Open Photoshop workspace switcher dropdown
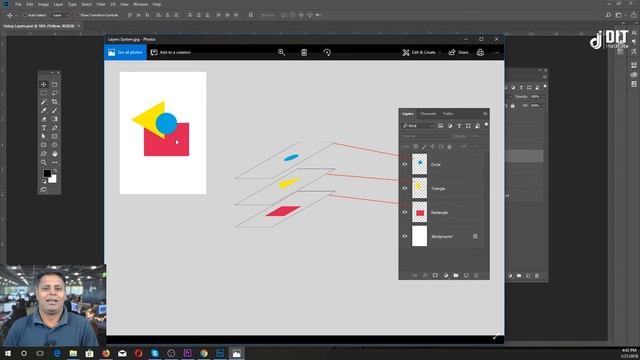This screenshot has width=640, height=360. click(x=620, y=15)
